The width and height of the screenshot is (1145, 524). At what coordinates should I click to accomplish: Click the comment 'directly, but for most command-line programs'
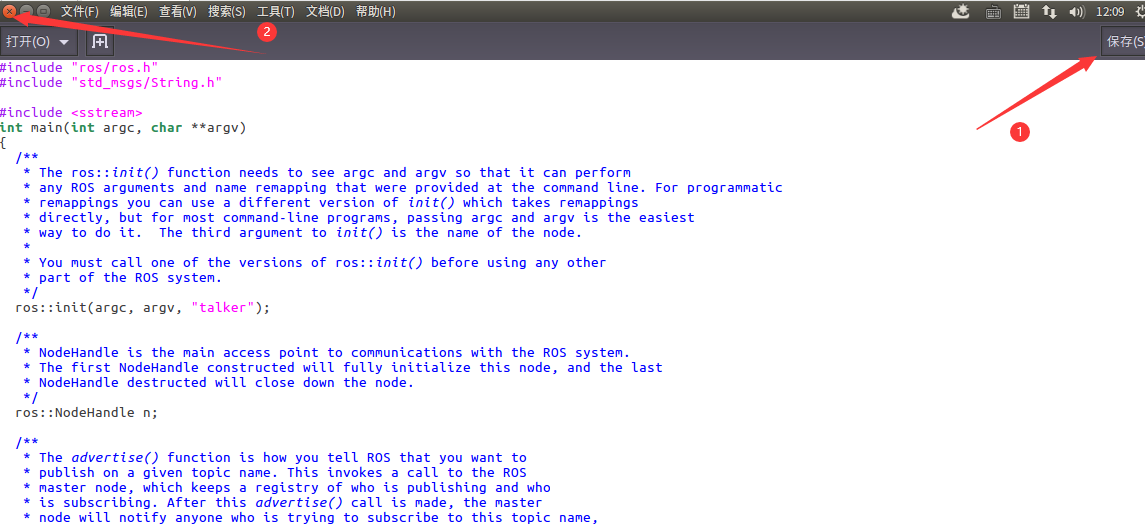(358, 217)
